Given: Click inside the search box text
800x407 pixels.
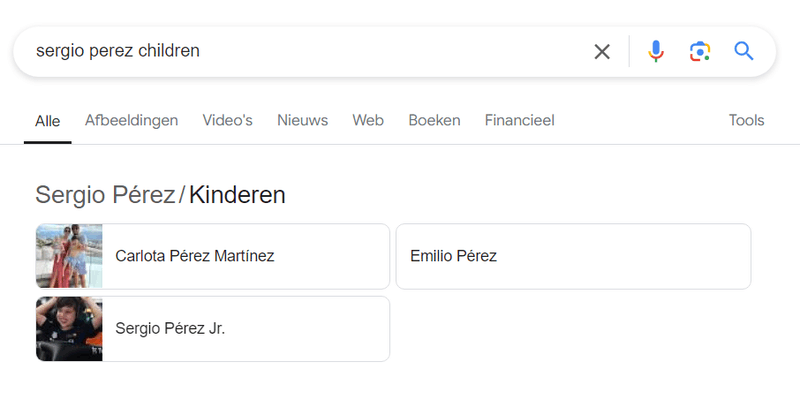Looking at the screenshot, I should 118,50.
